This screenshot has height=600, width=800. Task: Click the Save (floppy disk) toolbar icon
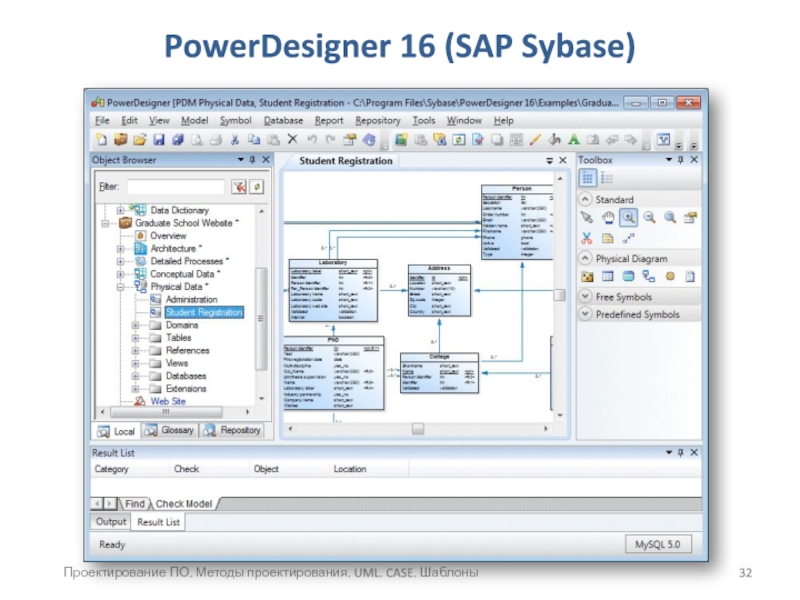click(x=159, y=139)
